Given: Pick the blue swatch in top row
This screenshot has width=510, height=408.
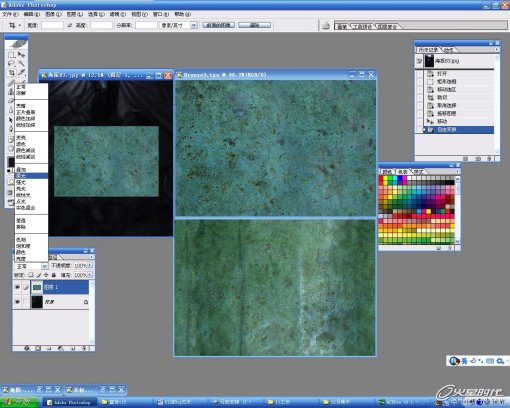Looking at the screenshot, I should coord(399,178).
